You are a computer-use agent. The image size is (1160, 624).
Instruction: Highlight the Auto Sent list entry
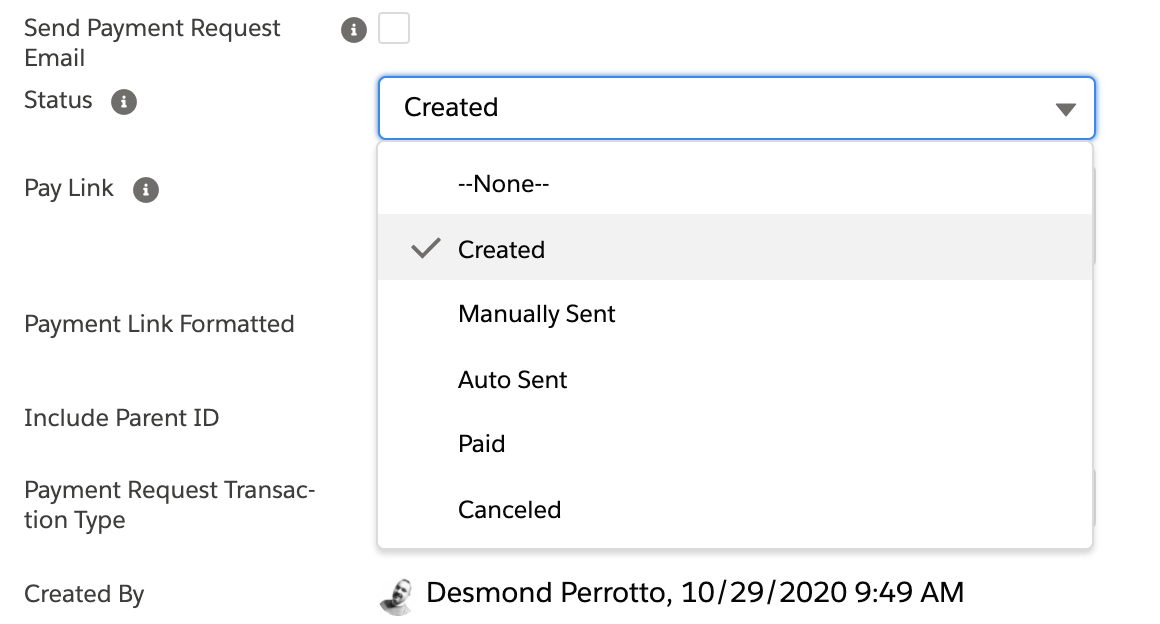tap(512, 379)
